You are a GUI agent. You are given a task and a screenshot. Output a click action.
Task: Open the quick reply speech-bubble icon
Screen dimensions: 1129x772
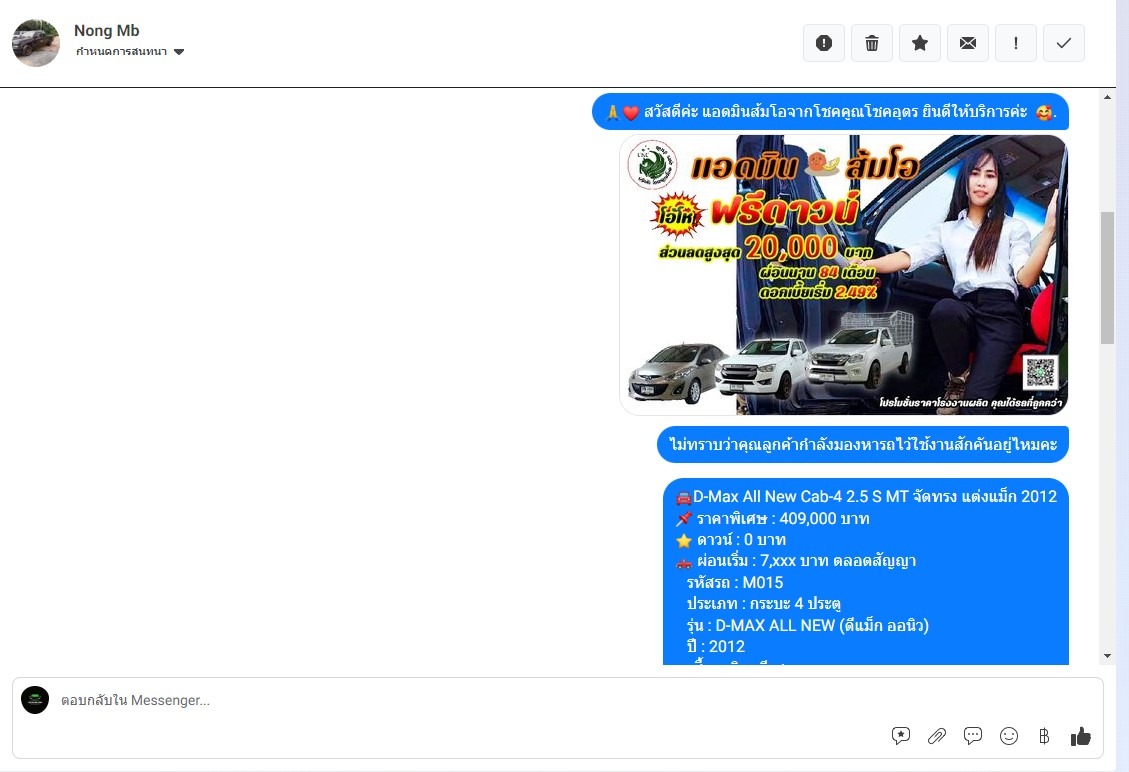(973, 736)
